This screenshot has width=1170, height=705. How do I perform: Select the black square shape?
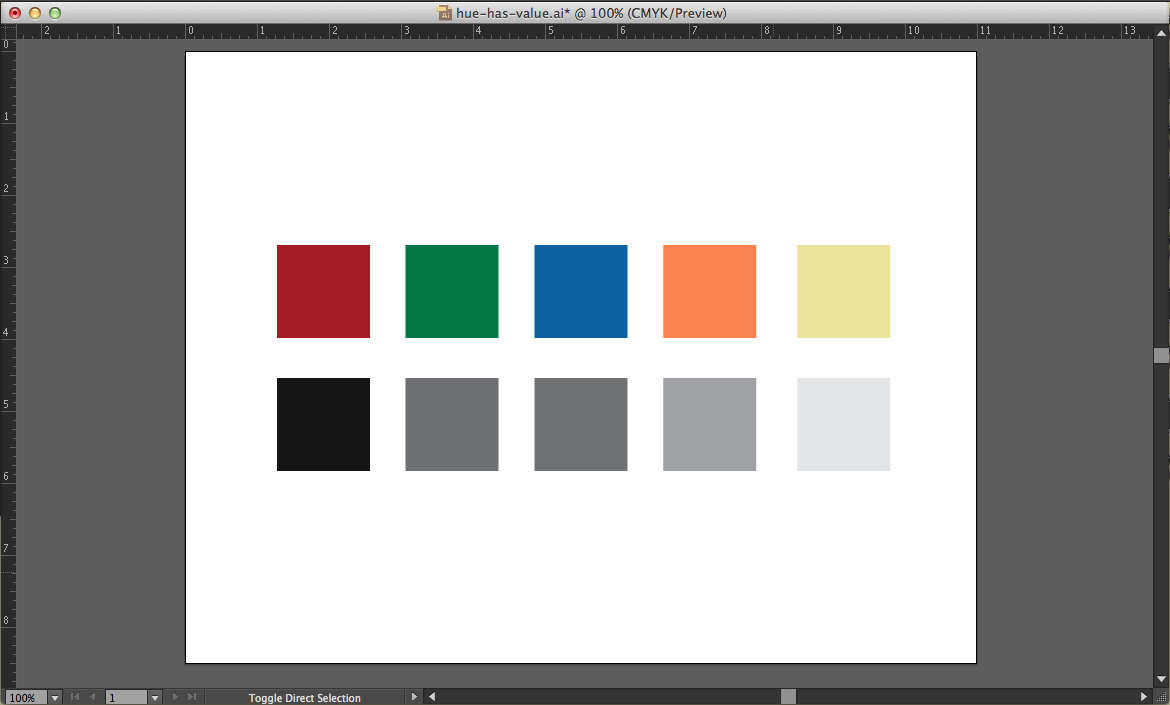coord(323,424)
